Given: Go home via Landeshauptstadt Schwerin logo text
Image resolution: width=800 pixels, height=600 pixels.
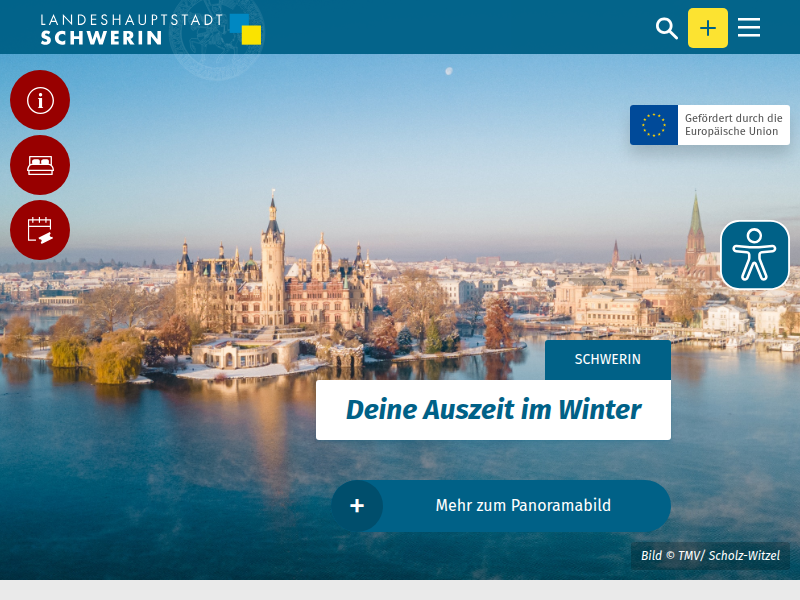Looking at the screenshot, I should pos(132,29).
